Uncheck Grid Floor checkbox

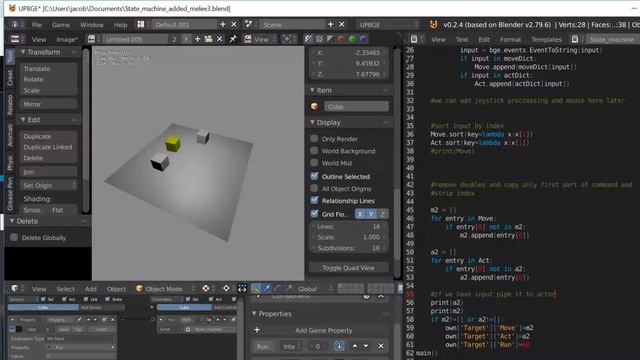[314, 214]
